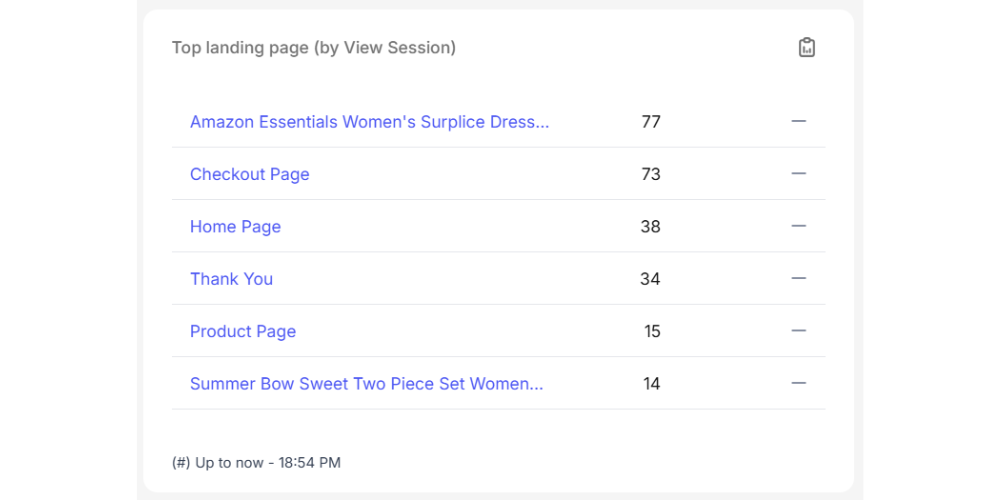The image size is (1000, 500).
Task: Open Summer Bow Sweet Two Piece Set link
Action: [x=367, y=383]
